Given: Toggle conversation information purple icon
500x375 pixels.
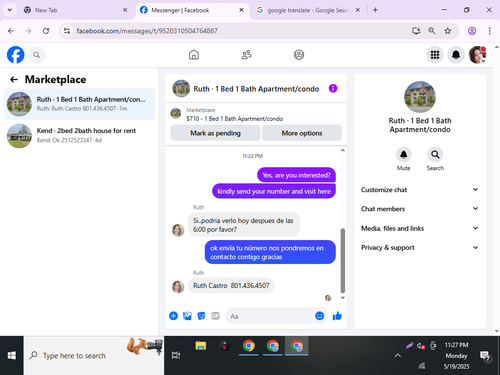Looking at the screenshot, I should 333,88.
